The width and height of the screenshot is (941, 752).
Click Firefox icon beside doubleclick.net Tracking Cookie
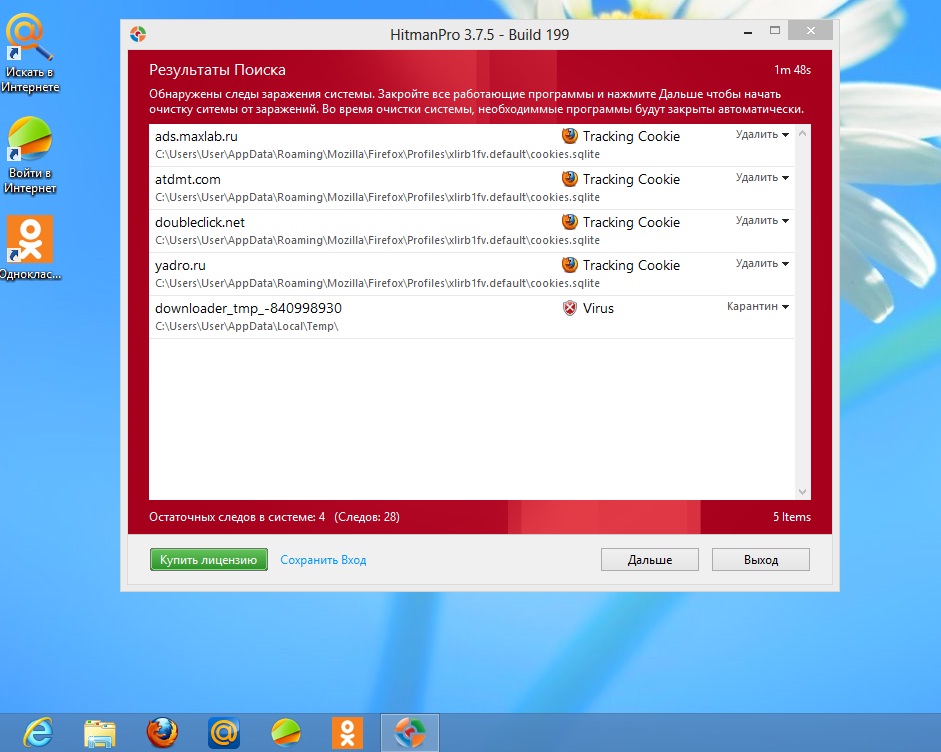(570, 222)
